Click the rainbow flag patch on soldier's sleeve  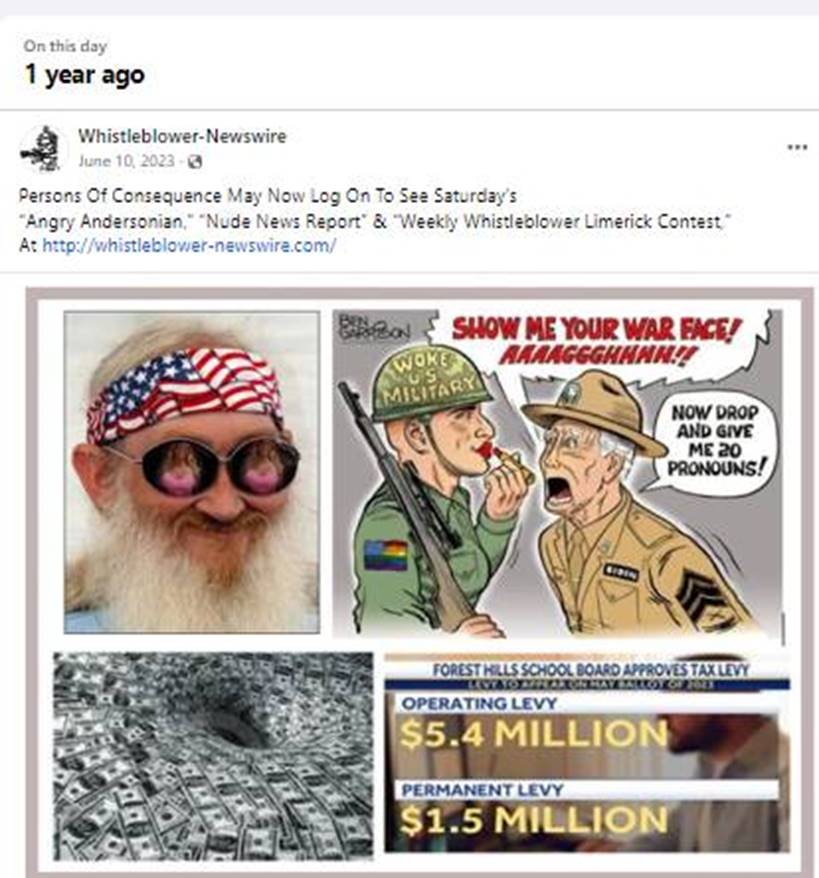[x=385, y=555]
